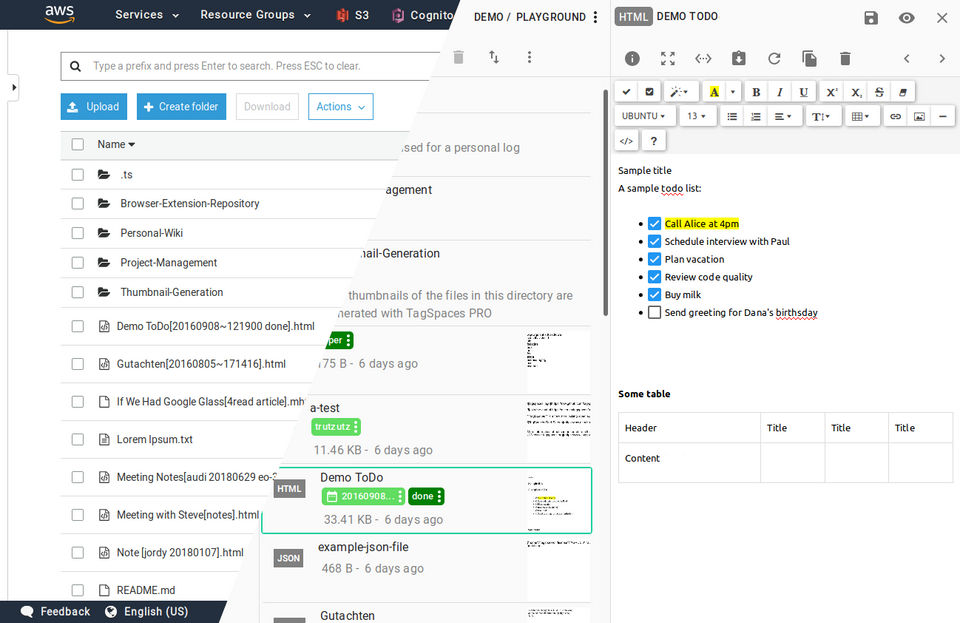Download the opened file
This screenshot has width=960, height=623.
pyautogui.click(x=739, y=58)
